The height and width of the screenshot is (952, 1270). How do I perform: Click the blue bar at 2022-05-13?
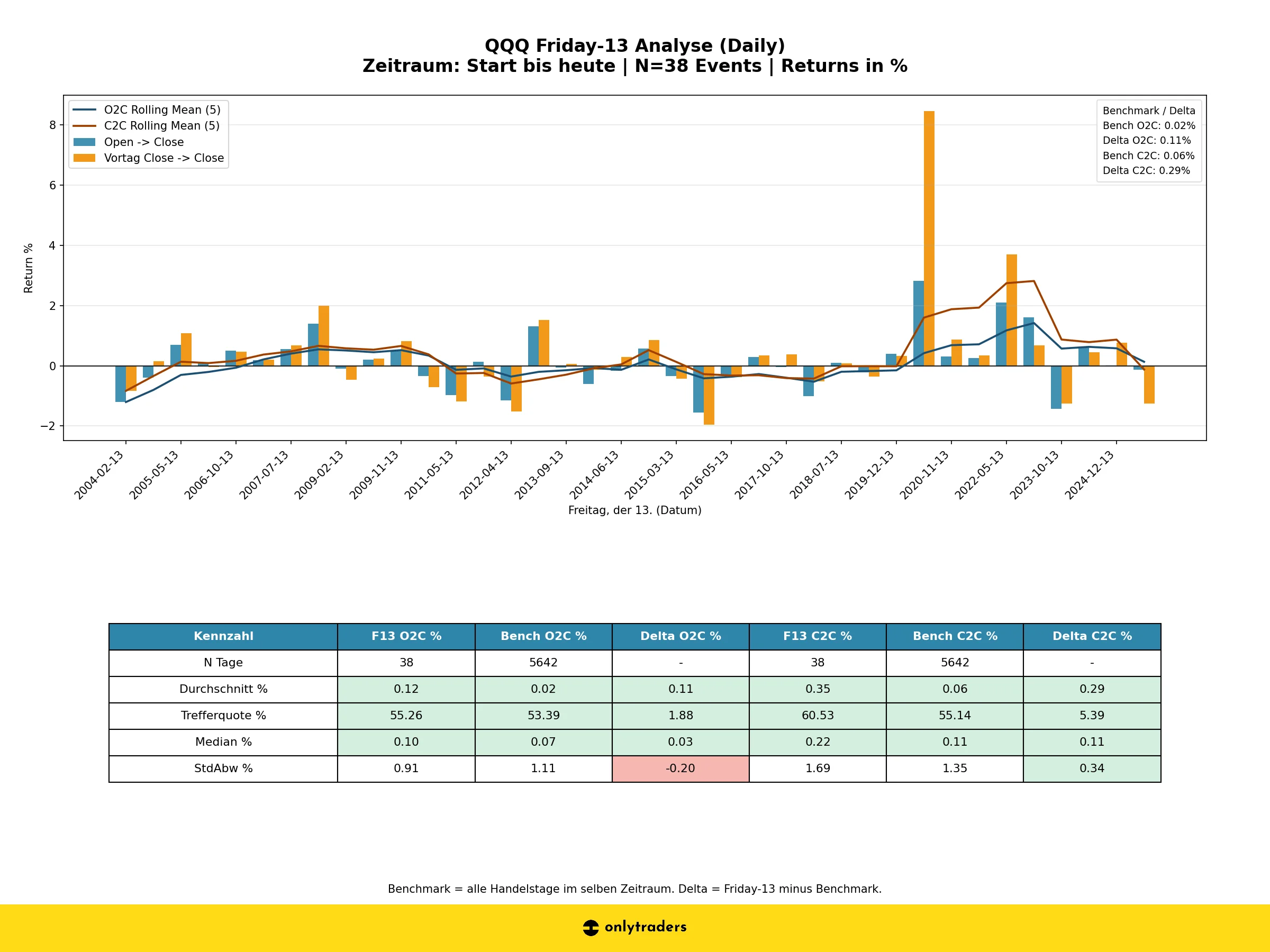click(x=1000, y=333)
